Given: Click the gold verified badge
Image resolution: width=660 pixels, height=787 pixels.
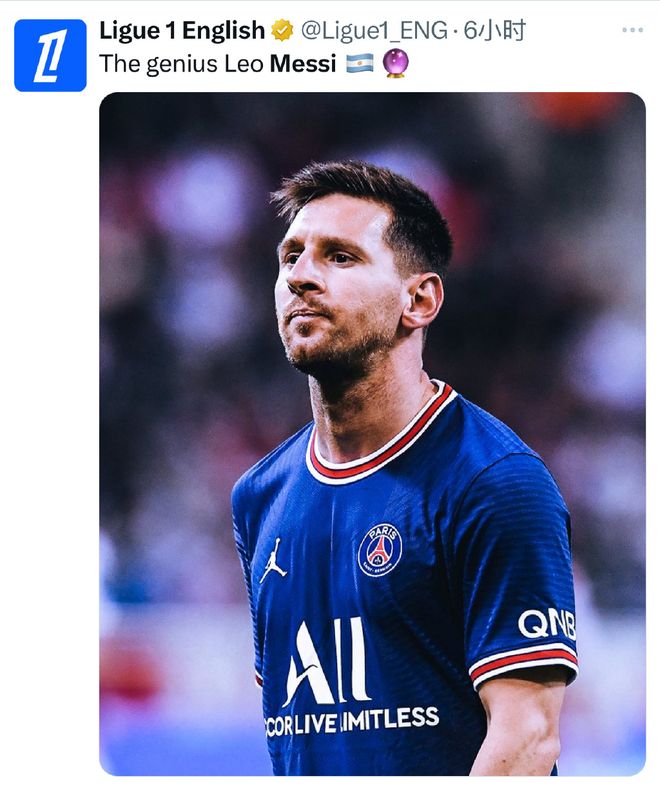Looking at the screenshot, I should [283, 31].
